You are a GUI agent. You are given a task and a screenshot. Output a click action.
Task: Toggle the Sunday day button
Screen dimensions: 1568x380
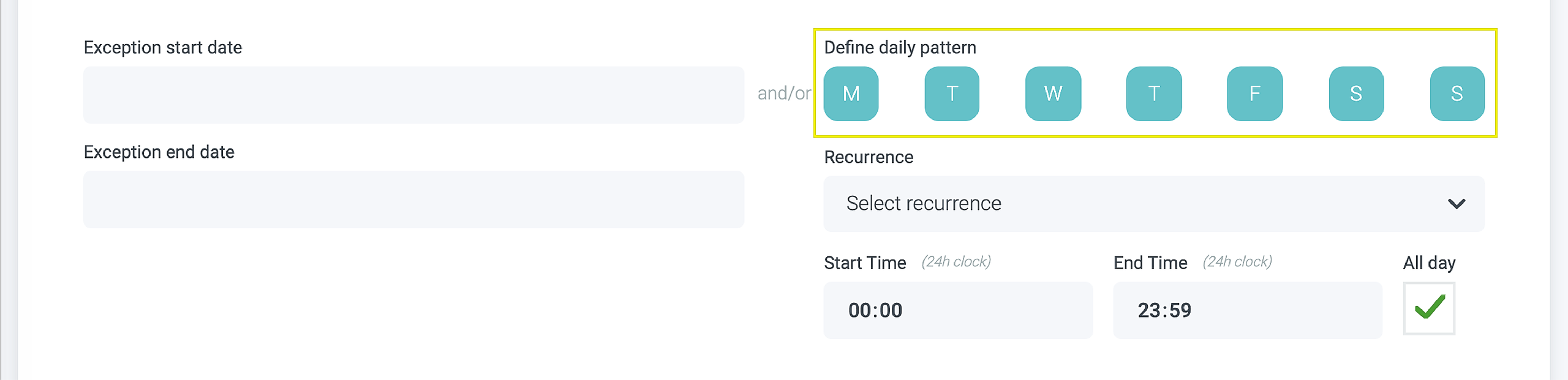(1457, 94)
